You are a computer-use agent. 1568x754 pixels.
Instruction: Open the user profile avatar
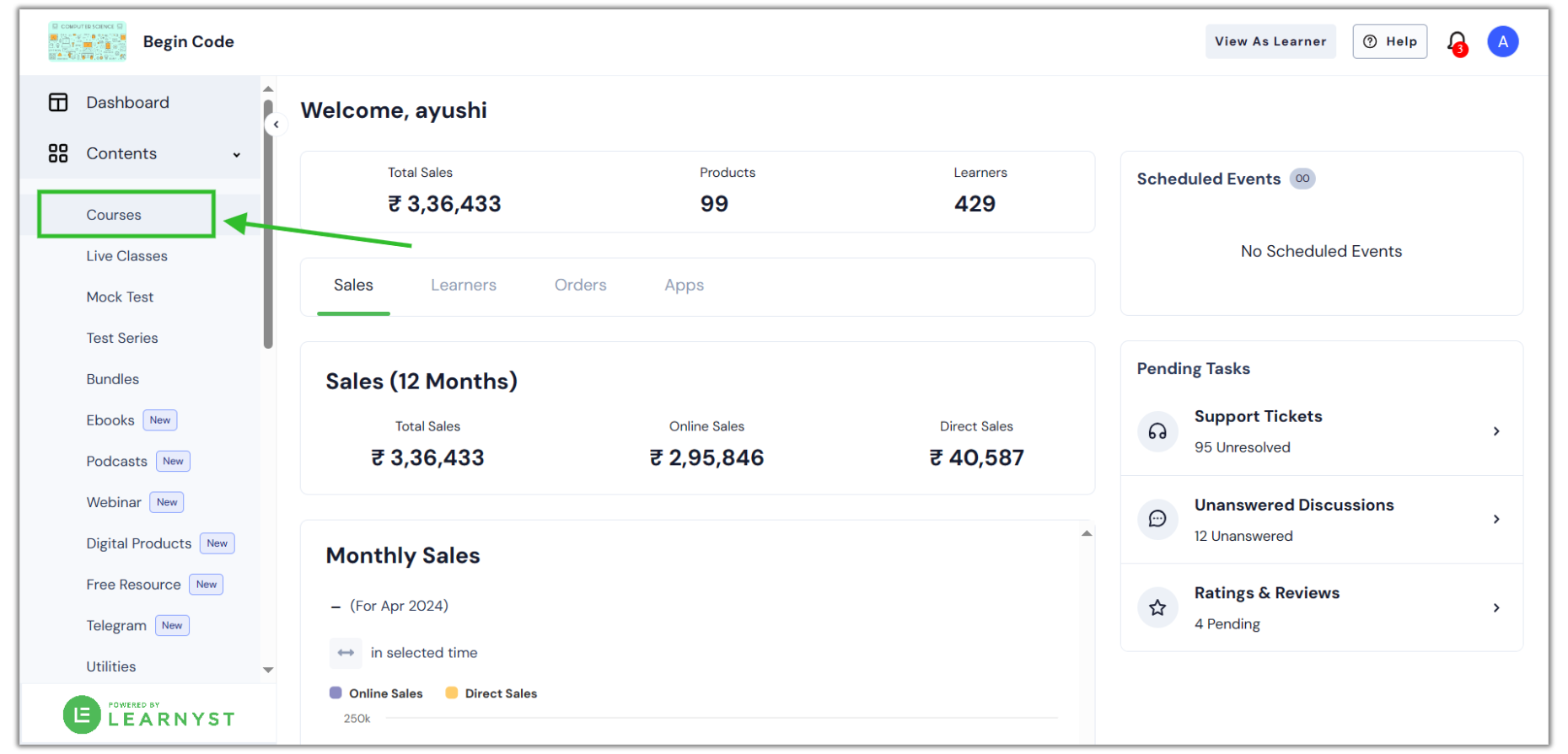pyautogui.click(x=1502, y=41)
